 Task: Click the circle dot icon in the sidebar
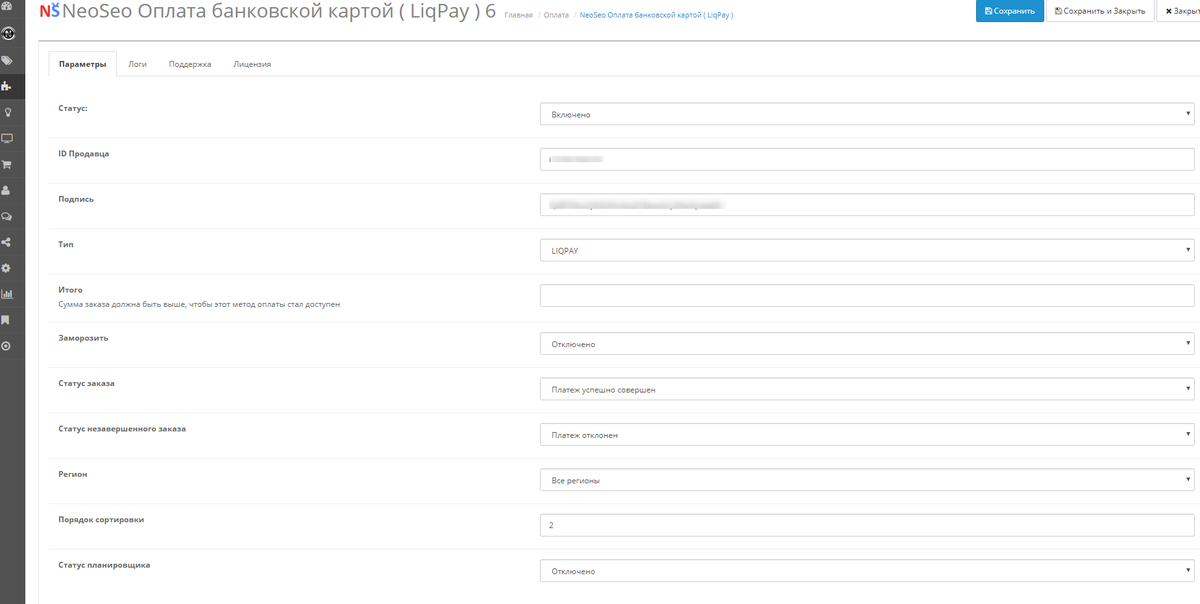pyautogui.click(x=7, y=346)
